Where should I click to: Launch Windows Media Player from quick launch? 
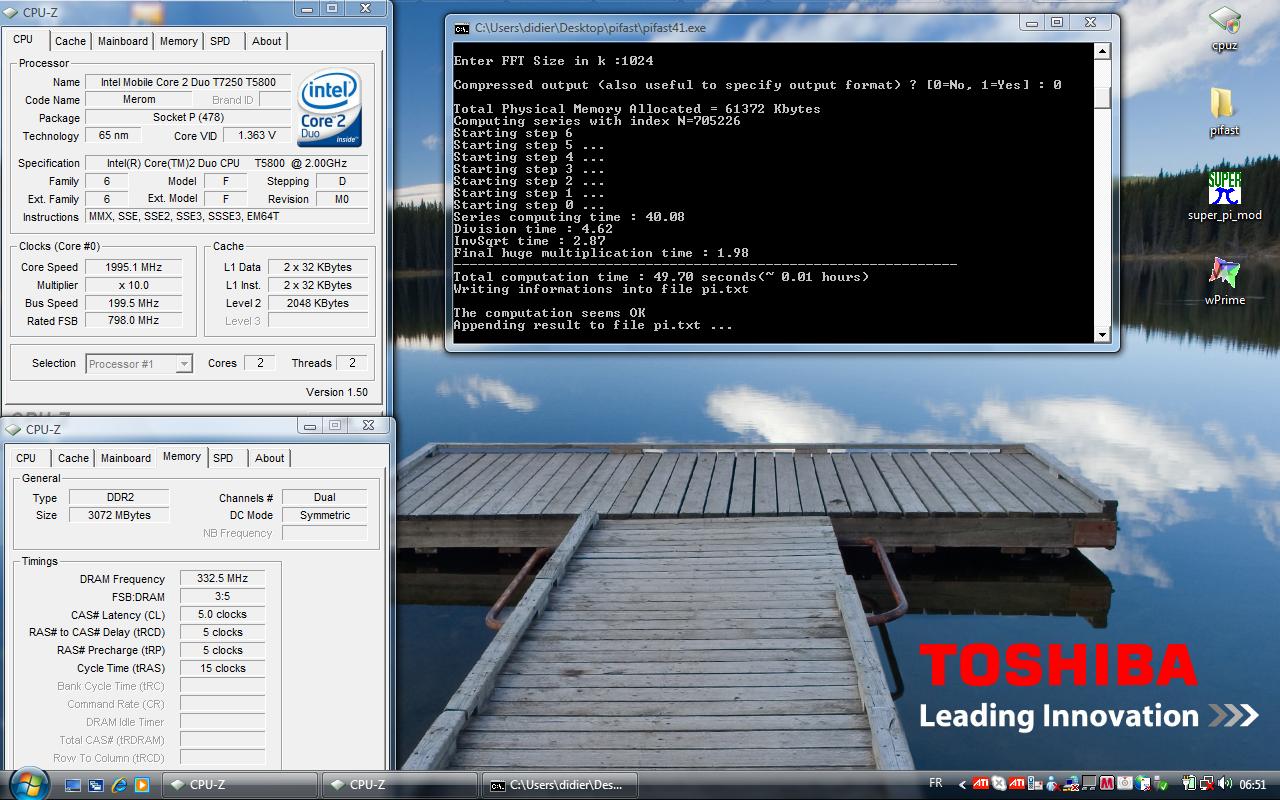142,785
